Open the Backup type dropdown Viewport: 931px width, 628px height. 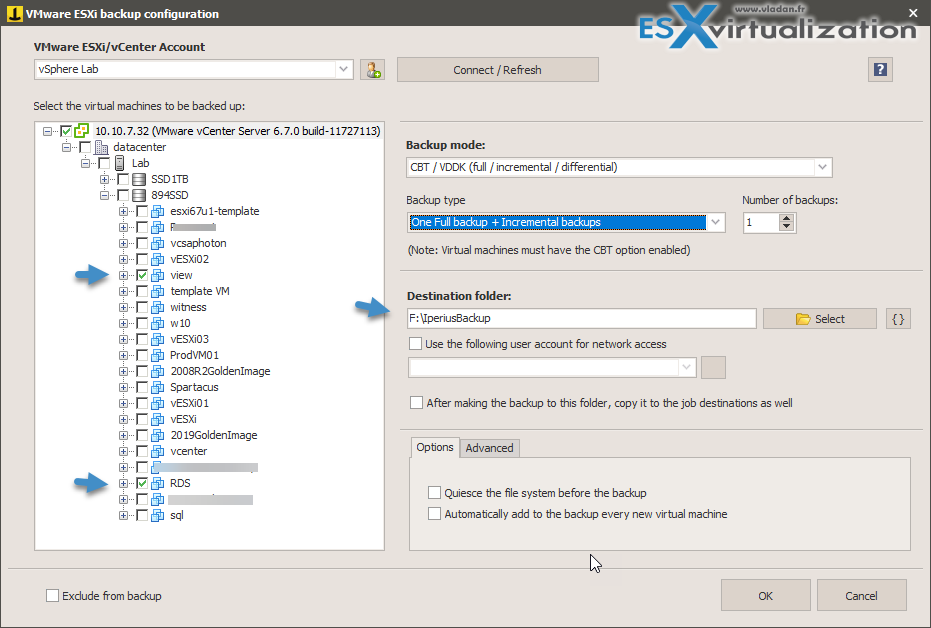pyautogui.click(x=715, y=223)
